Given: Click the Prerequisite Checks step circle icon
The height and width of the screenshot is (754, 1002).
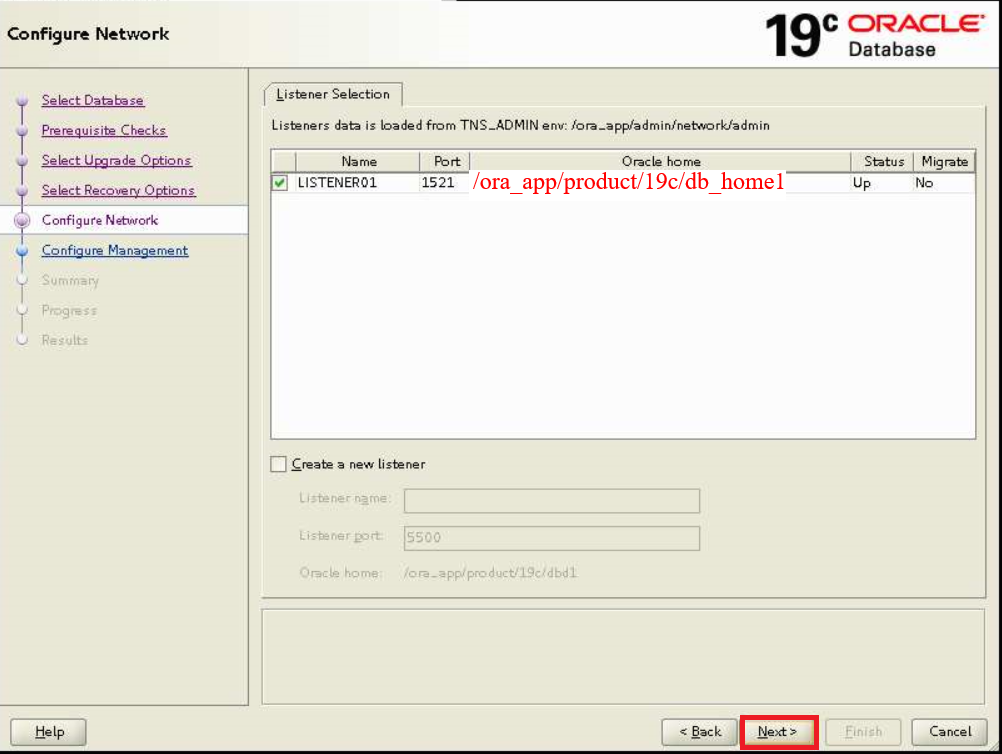Looking at the screenshot, I should [22, 130].
